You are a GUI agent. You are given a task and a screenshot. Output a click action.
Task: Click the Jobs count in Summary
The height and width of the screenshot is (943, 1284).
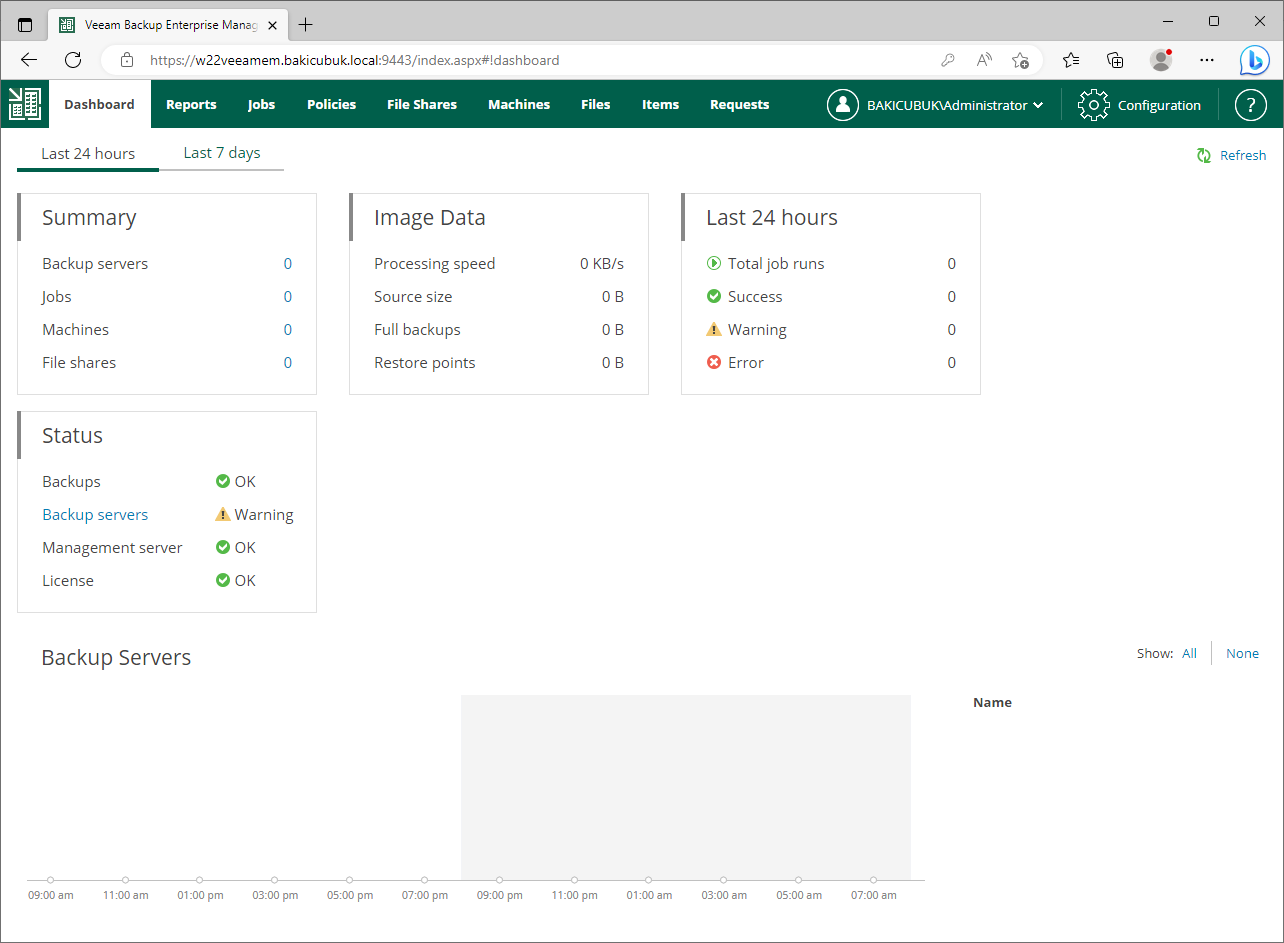288,297
